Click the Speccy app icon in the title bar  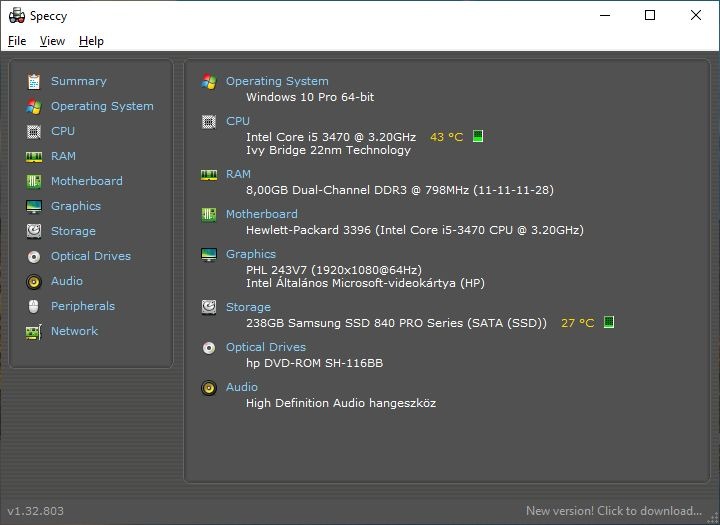pos(17,16)
